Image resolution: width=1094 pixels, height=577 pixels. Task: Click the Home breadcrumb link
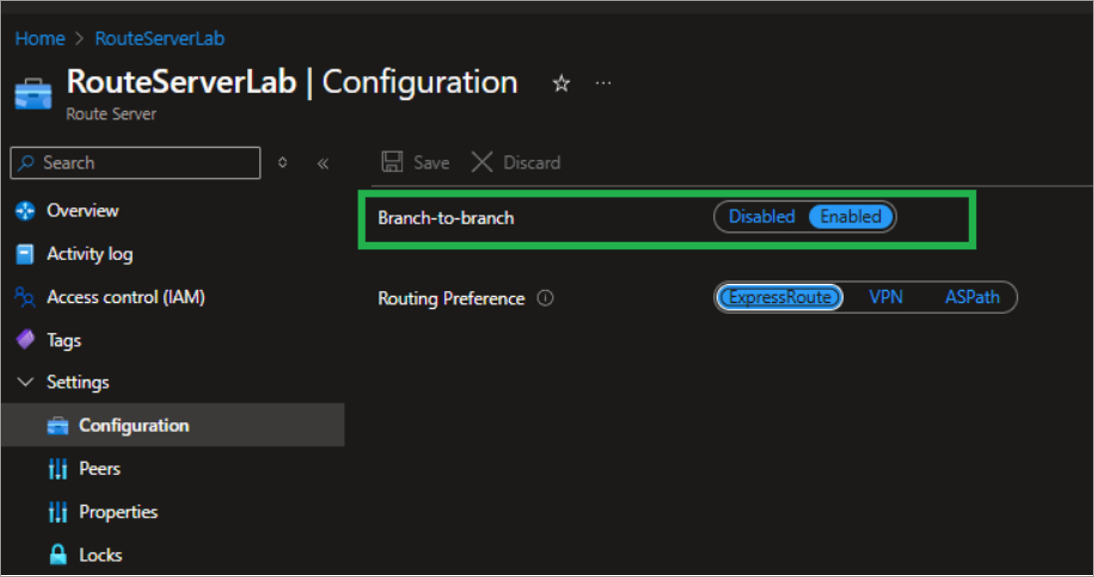click(x=40, y=39)
